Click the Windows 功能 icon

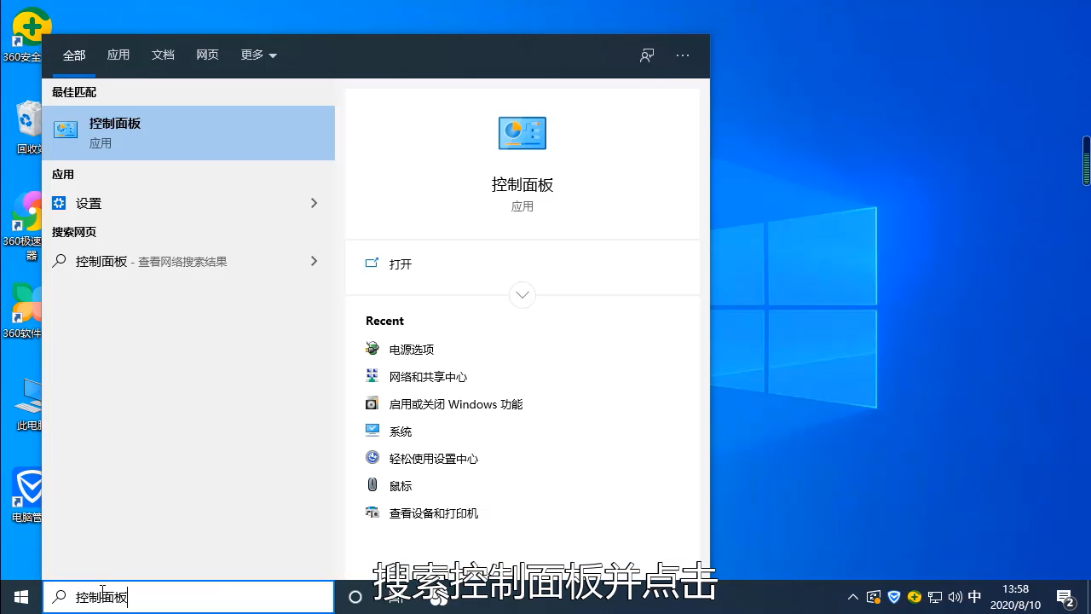(372, 403)
